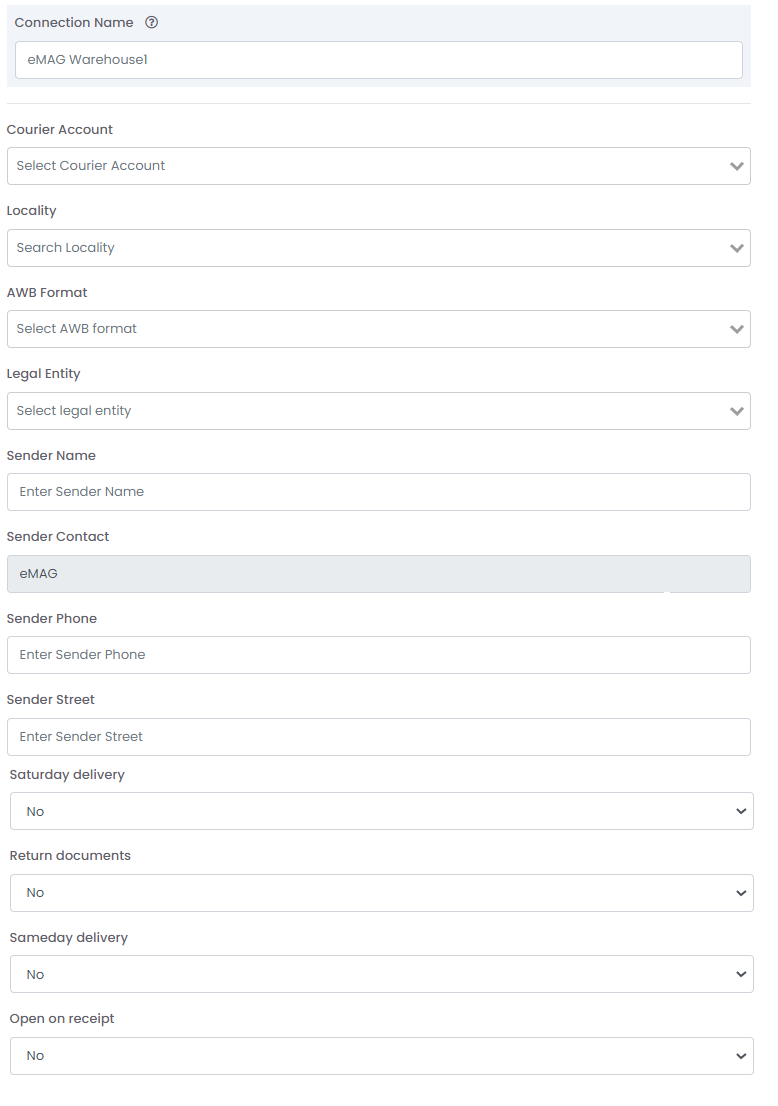
Task: Click the Legal Entity chevron arrow
Action: [737, 411]
